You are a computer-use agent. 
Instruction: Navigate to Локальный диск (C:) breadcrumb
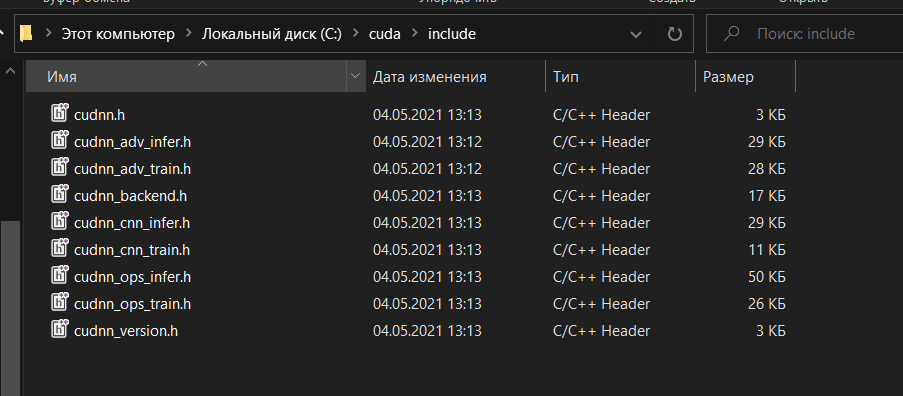click(272, 34)
